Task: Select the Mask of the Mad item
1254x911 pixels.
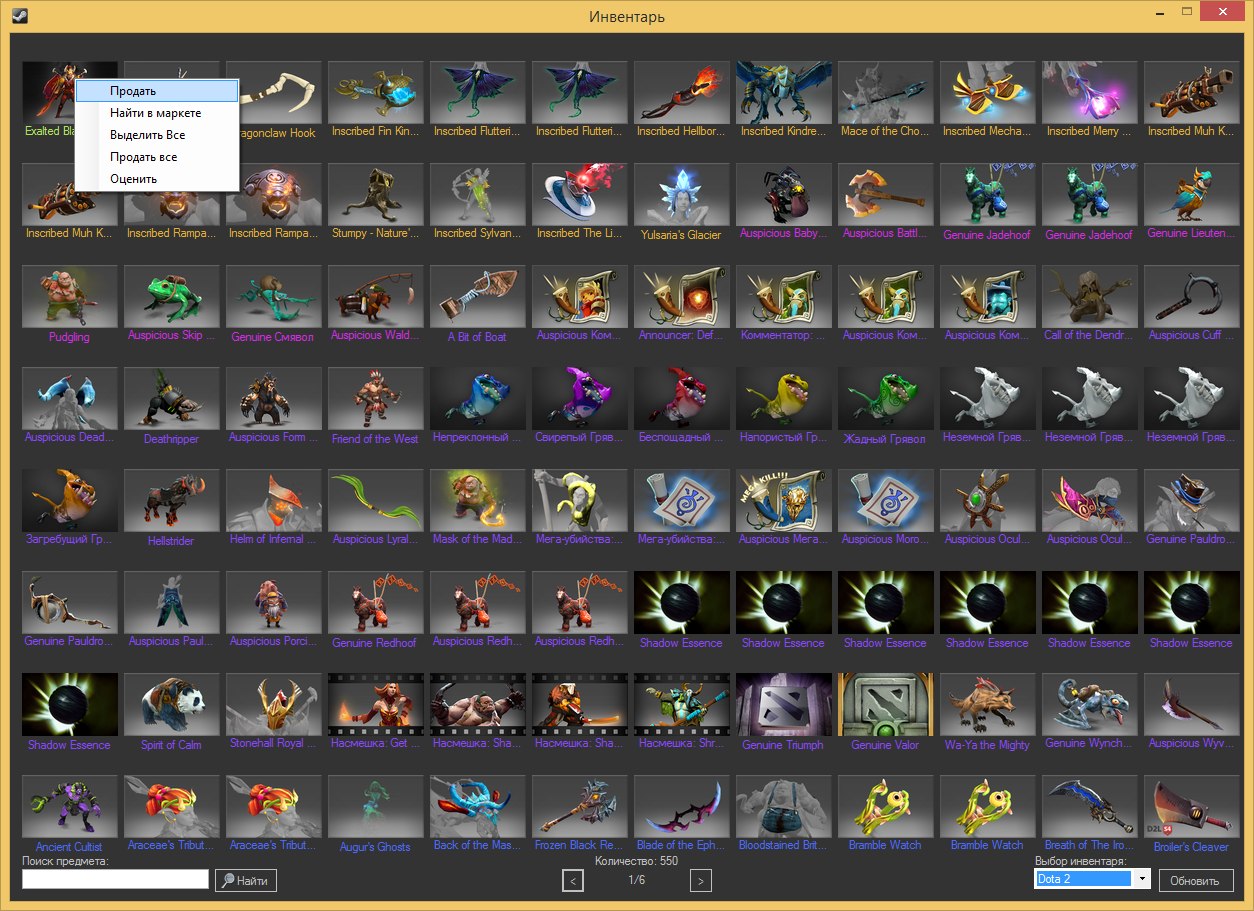Action: (x=478, y=501)
